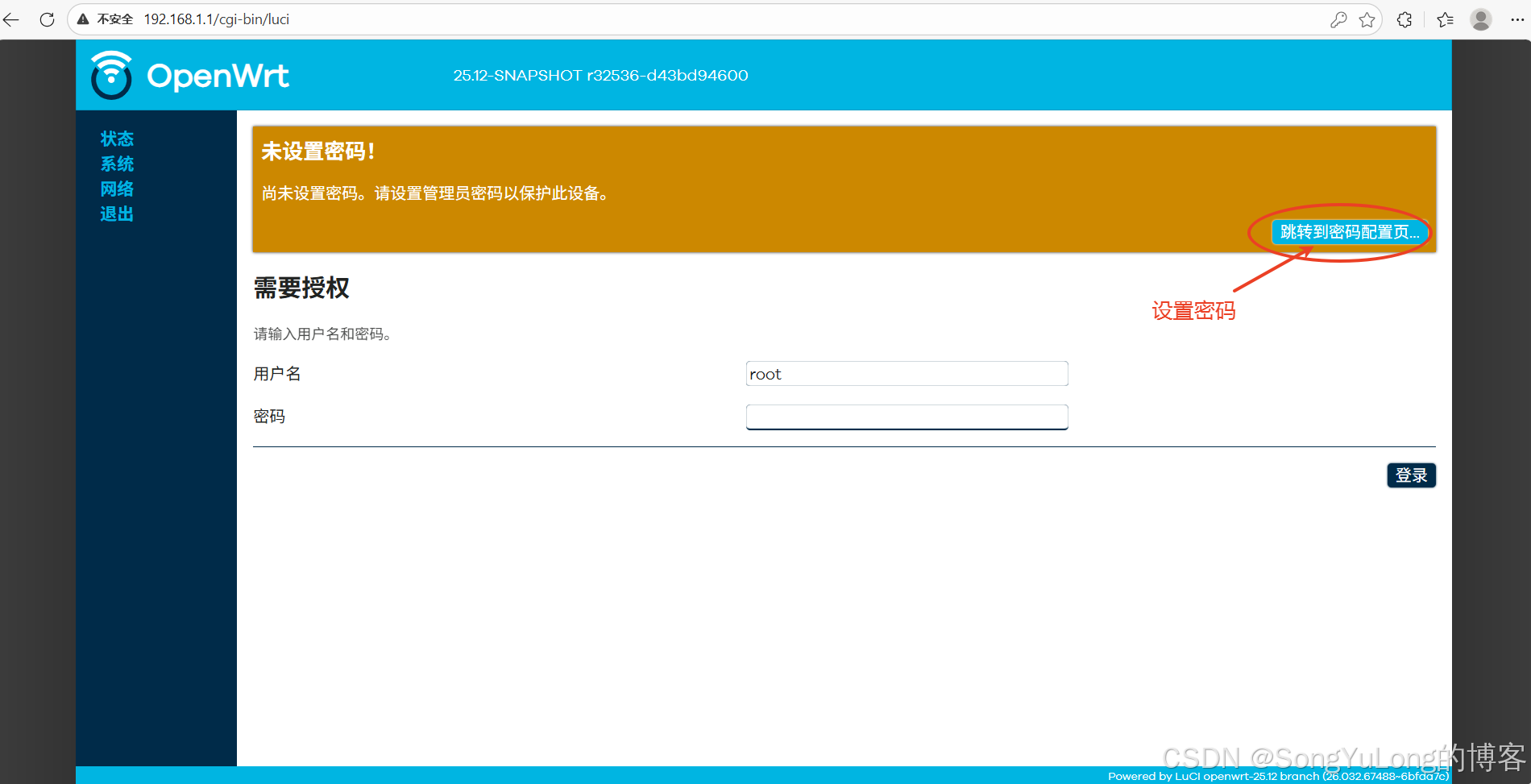Focus the 用户名 field containing root
This screenshot has height=784, width=1531.
(x=907, y=374)
